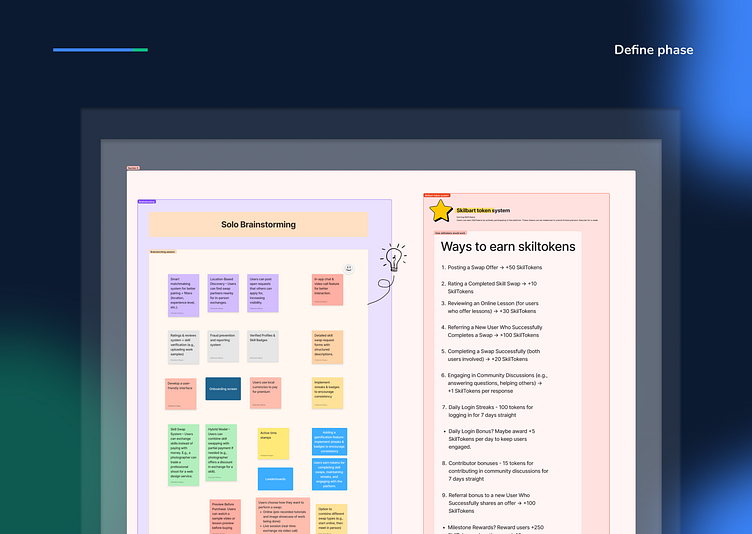
Task: Click the red Skilbart token section label
Action: pyautogui.click(x=437, y=195)
